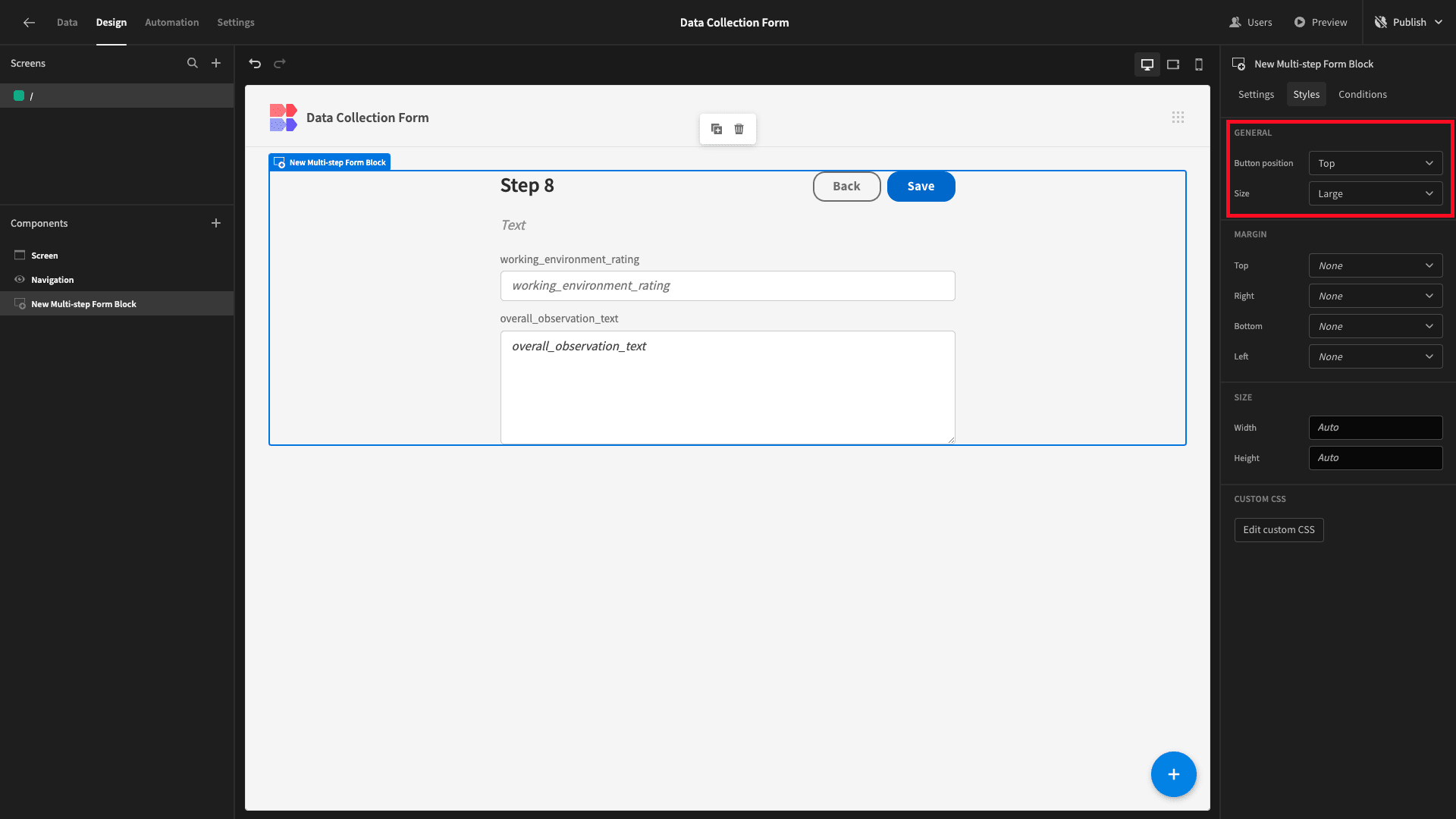Select the Screen component in tree
The height and width of the screenshot is (819, 1456).
point(117,256)
